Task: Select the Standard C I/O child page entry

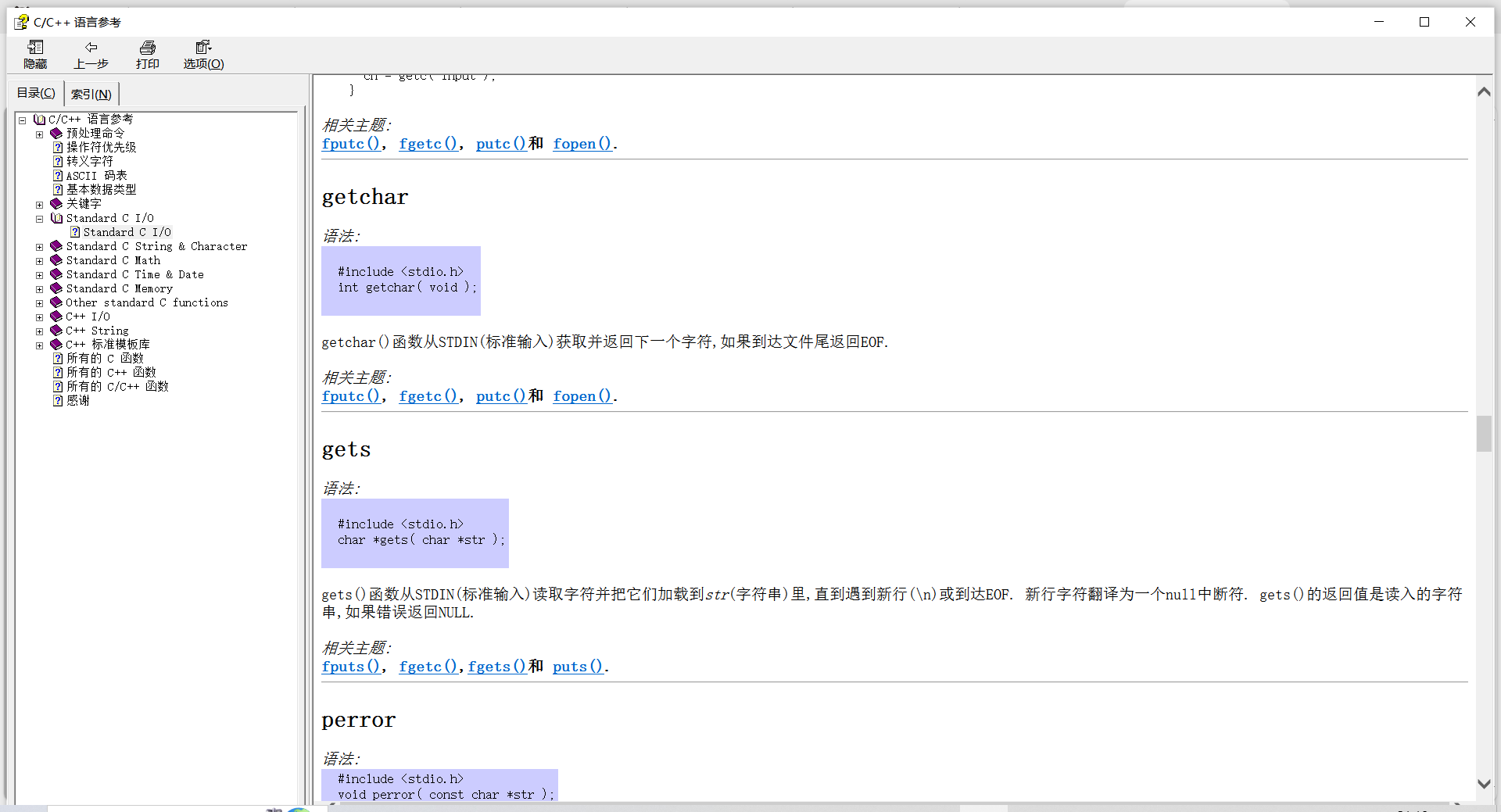Action: point(127,232)
